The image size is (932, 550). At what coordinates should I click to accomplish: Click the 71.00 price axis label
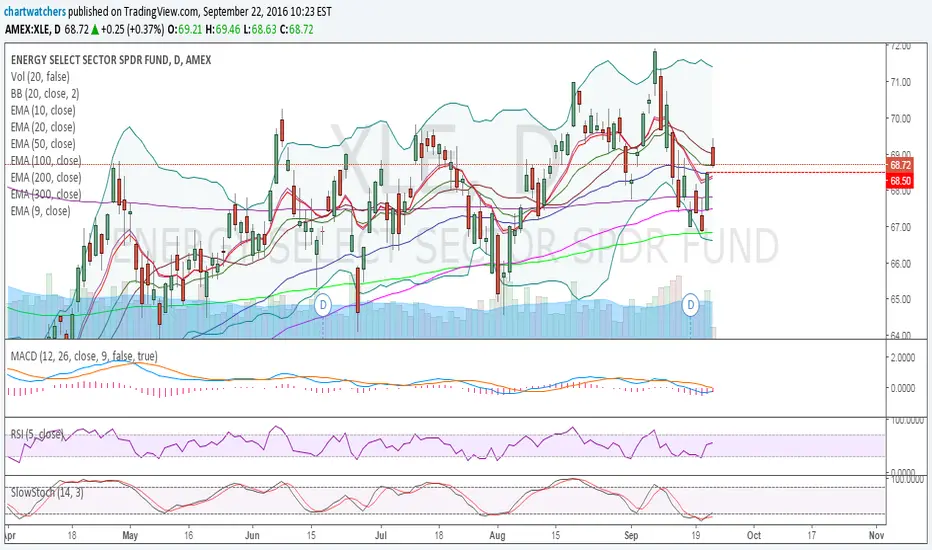(899, 82)
